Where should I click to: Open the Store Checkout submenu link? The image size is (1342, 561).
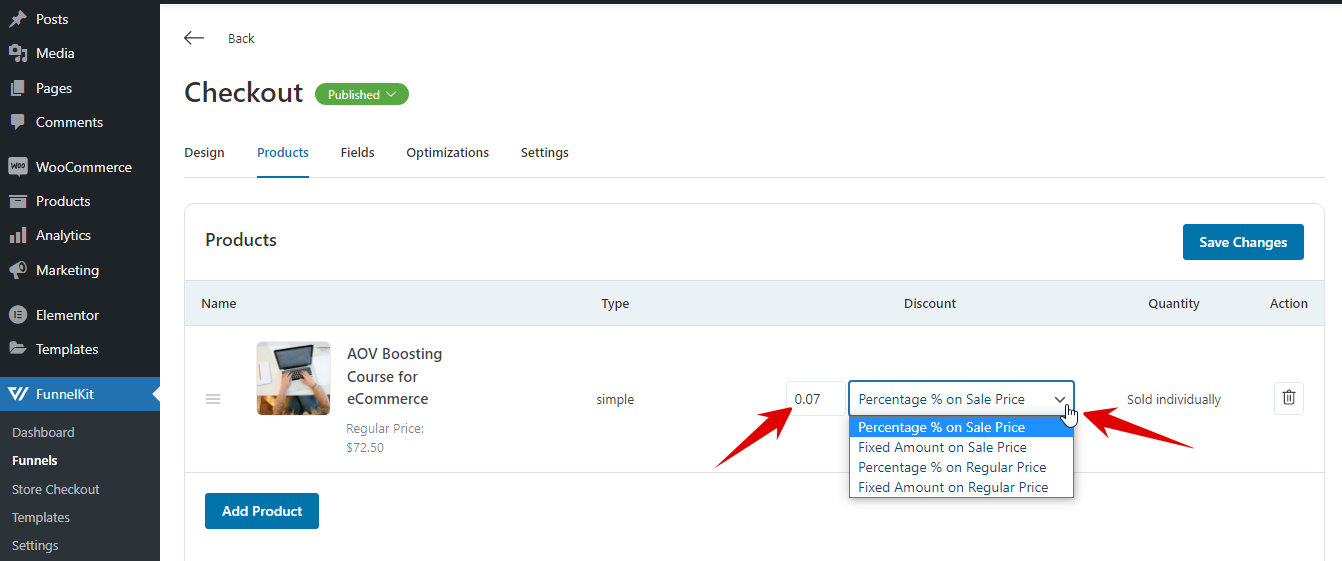[56, 489]
